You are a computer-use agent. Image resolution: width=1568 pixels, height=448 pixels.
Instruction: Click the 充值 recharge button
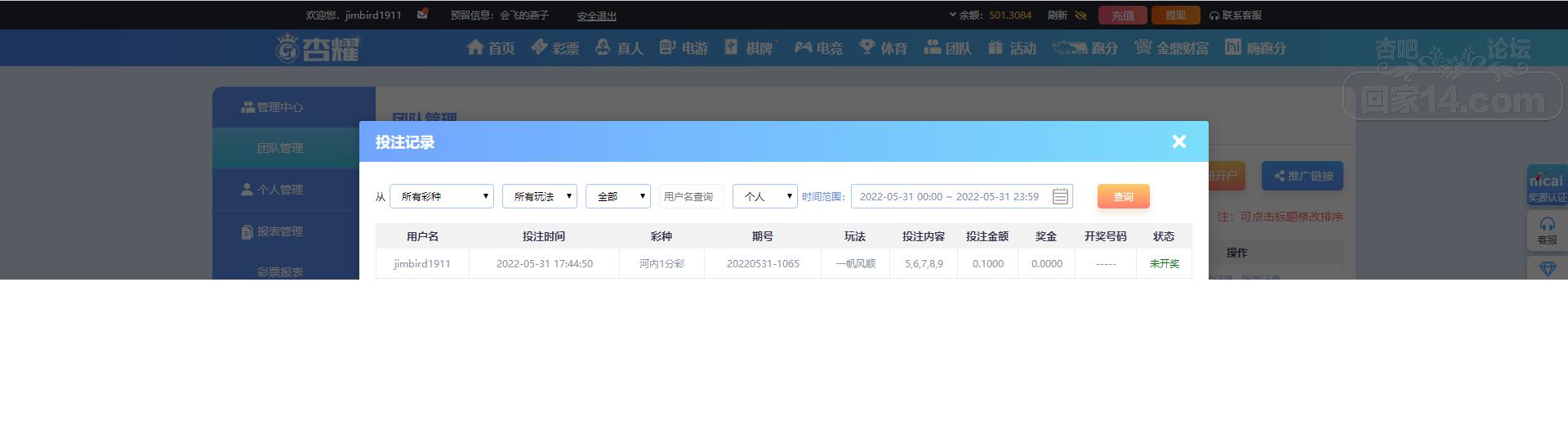pos(1122,15)
